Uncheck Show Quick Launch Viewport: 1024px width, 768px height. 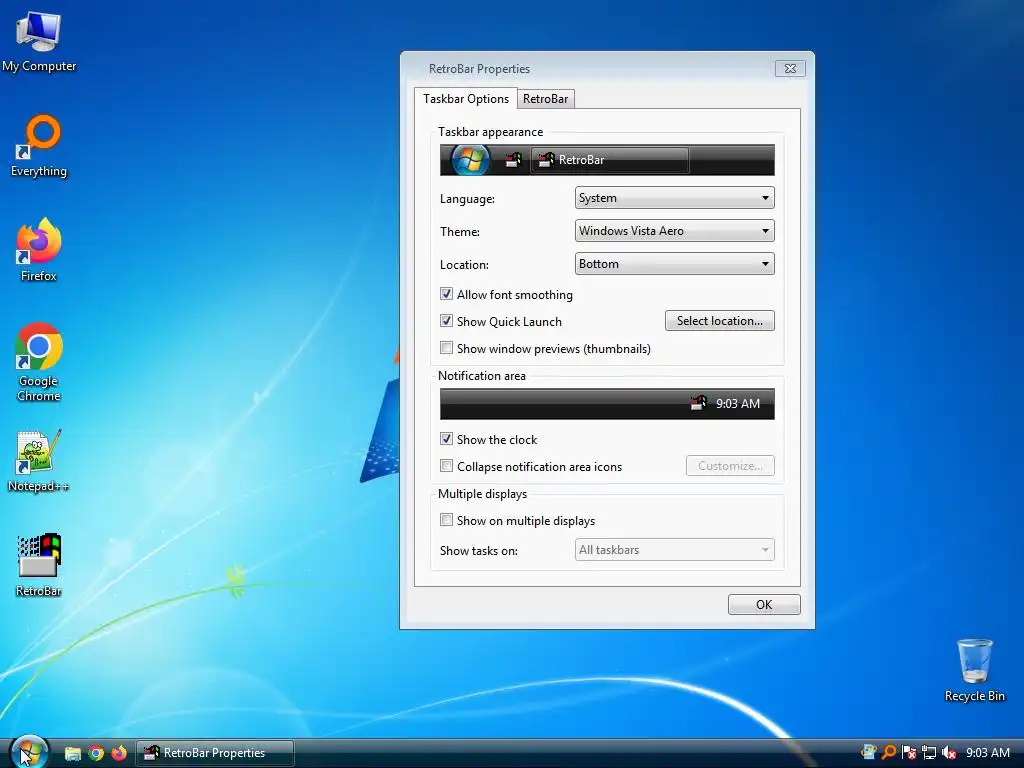point(446,321)
